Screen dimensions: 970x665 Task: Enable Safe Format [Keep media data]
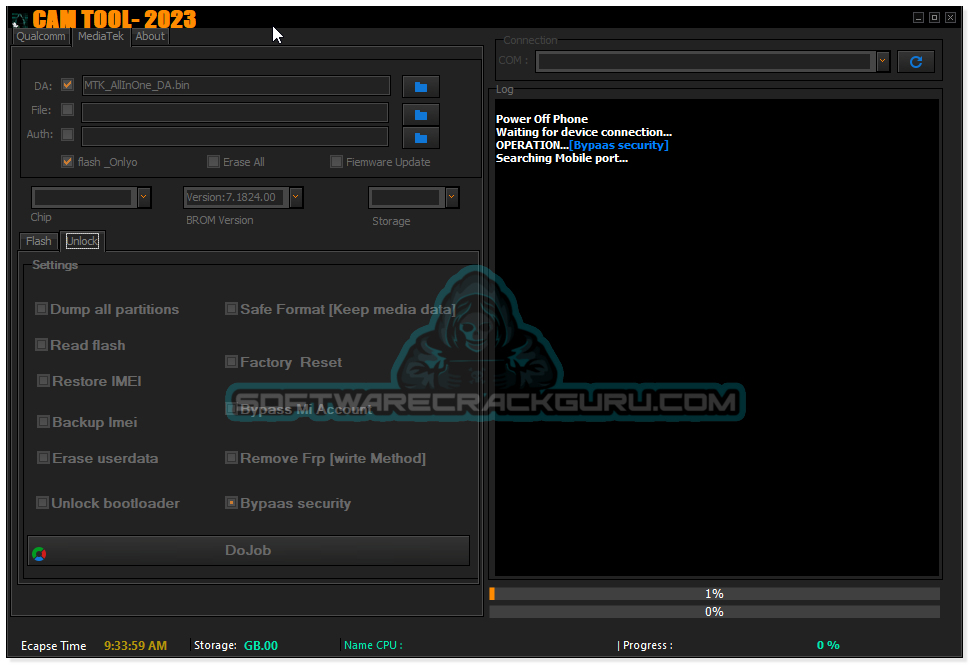pyautogui.click(x=231, y=308)
